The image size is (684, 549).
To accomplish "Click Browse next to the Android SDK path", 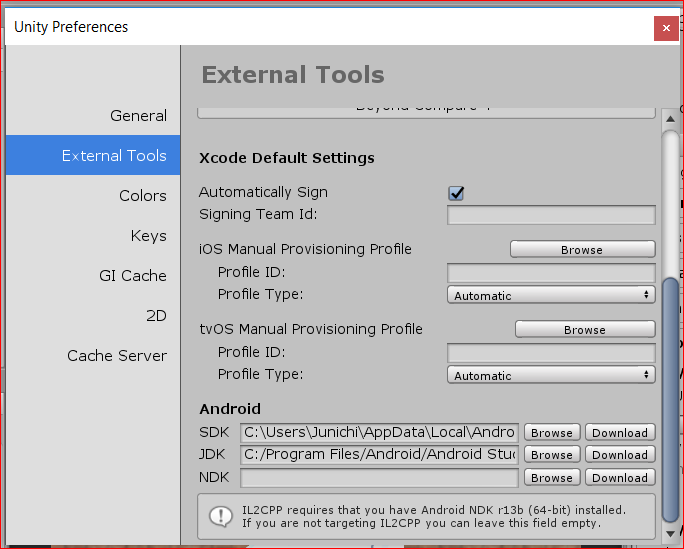I will coord(551,433).
